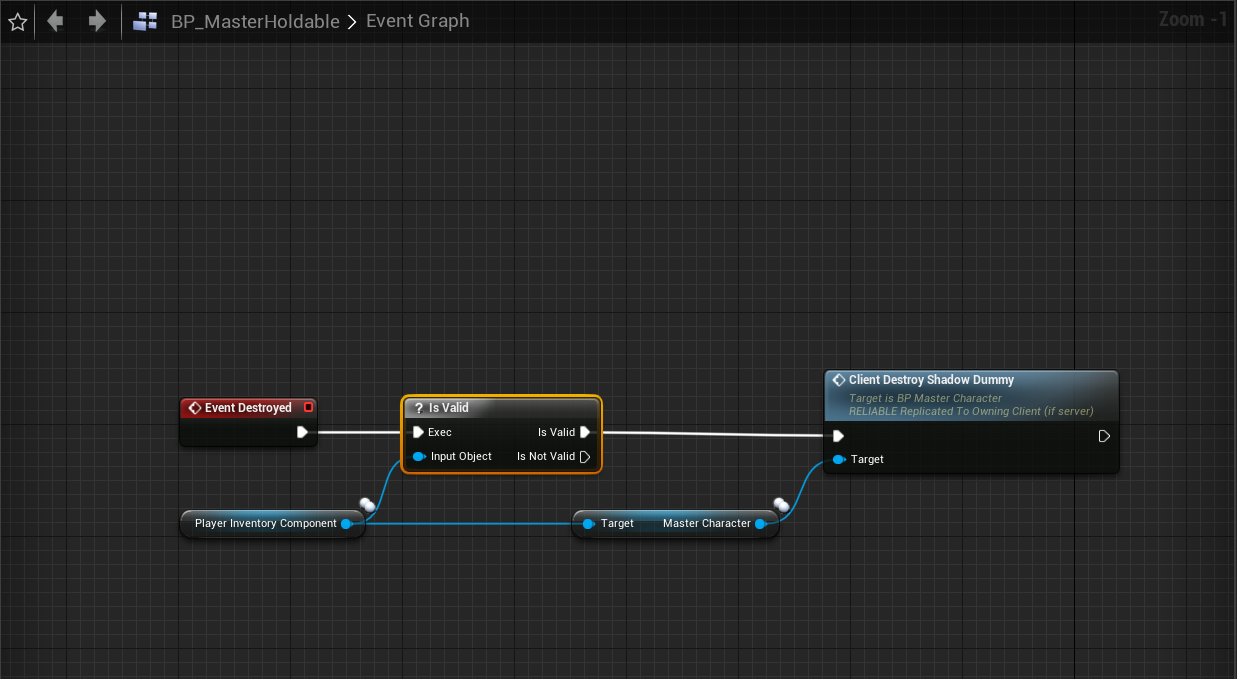Click the Is Valid Exec input pin

tap(418, 433)
